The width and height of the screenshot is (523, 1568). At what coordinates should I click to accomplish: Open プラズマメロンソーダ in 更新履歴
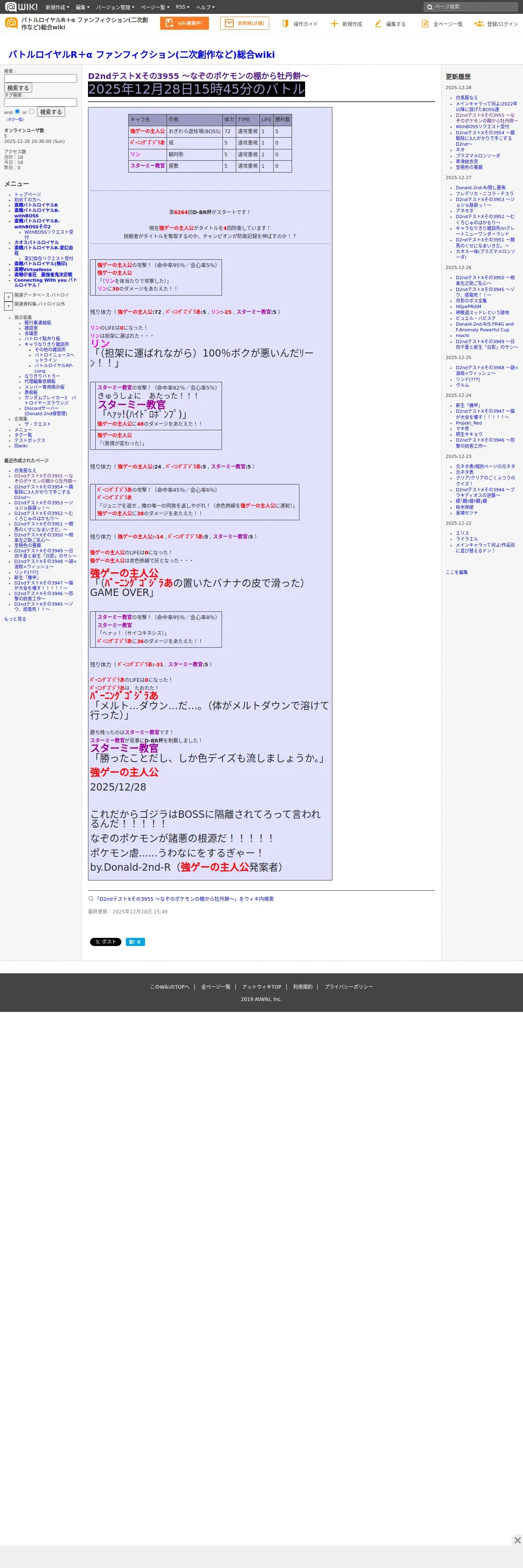coord(478,156)
